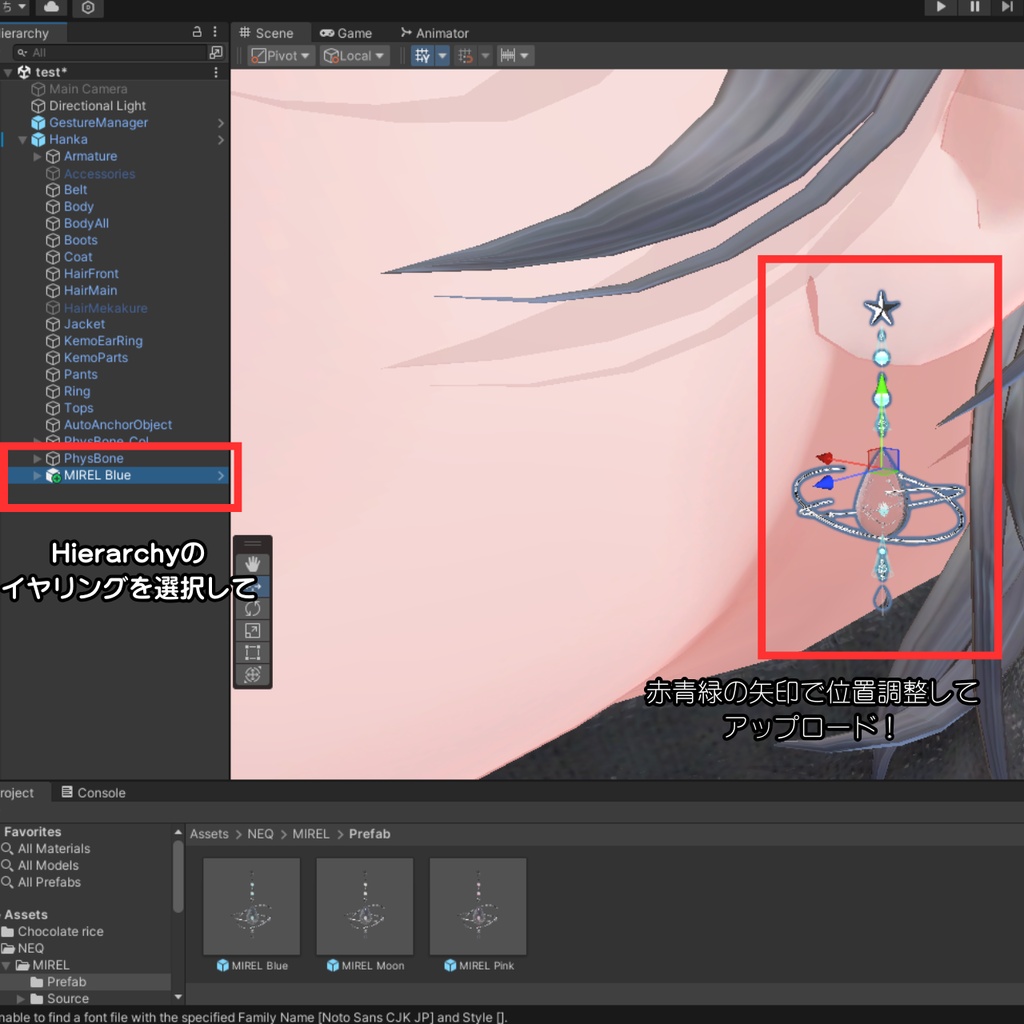This screenshot has height=1024, width=1024.
Task: Click the Pause button
Action: (974, 7)
